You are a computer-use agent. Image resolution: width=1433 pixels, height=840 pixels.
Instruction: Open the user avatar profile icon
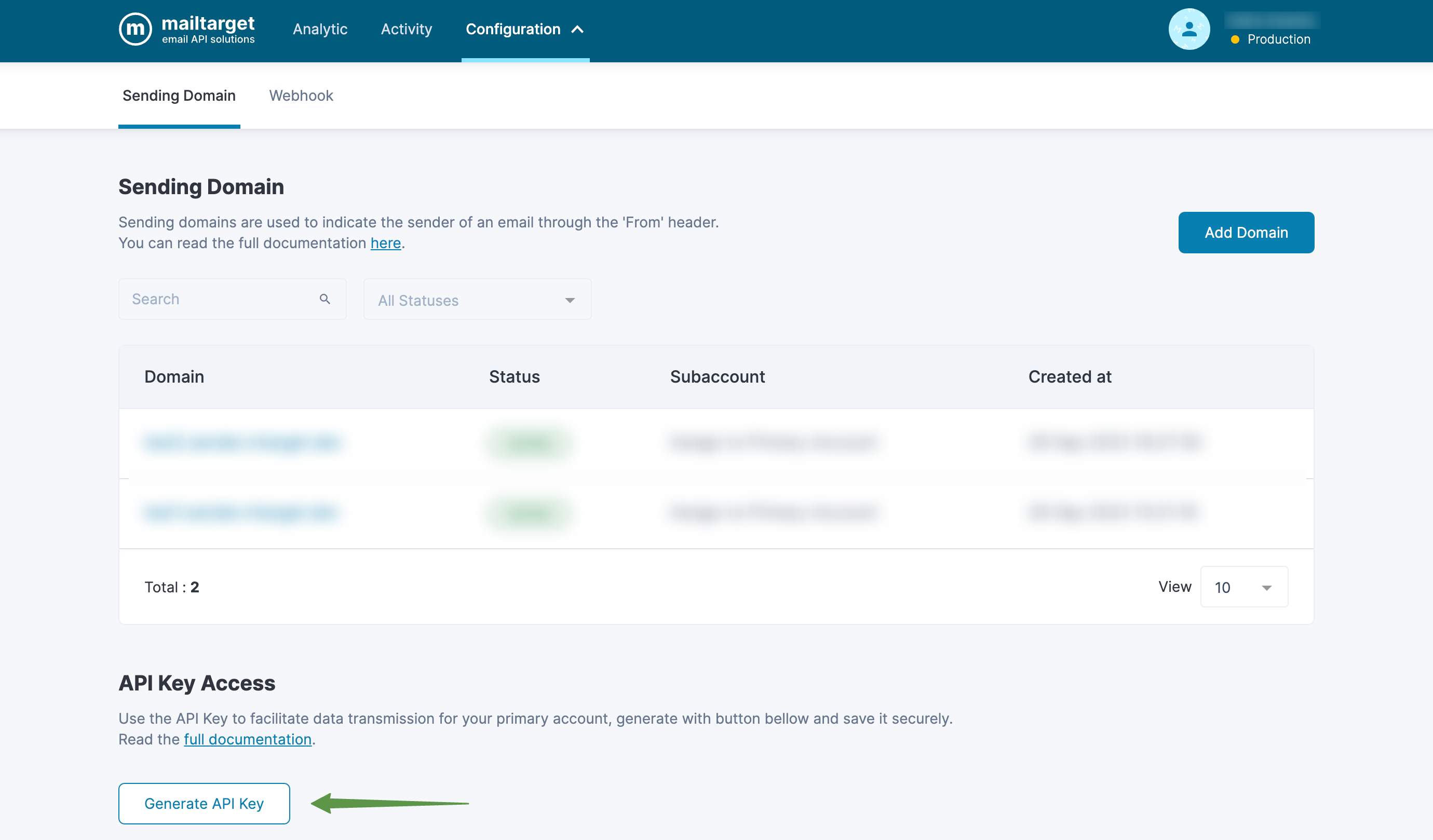tap(1188, 29)
